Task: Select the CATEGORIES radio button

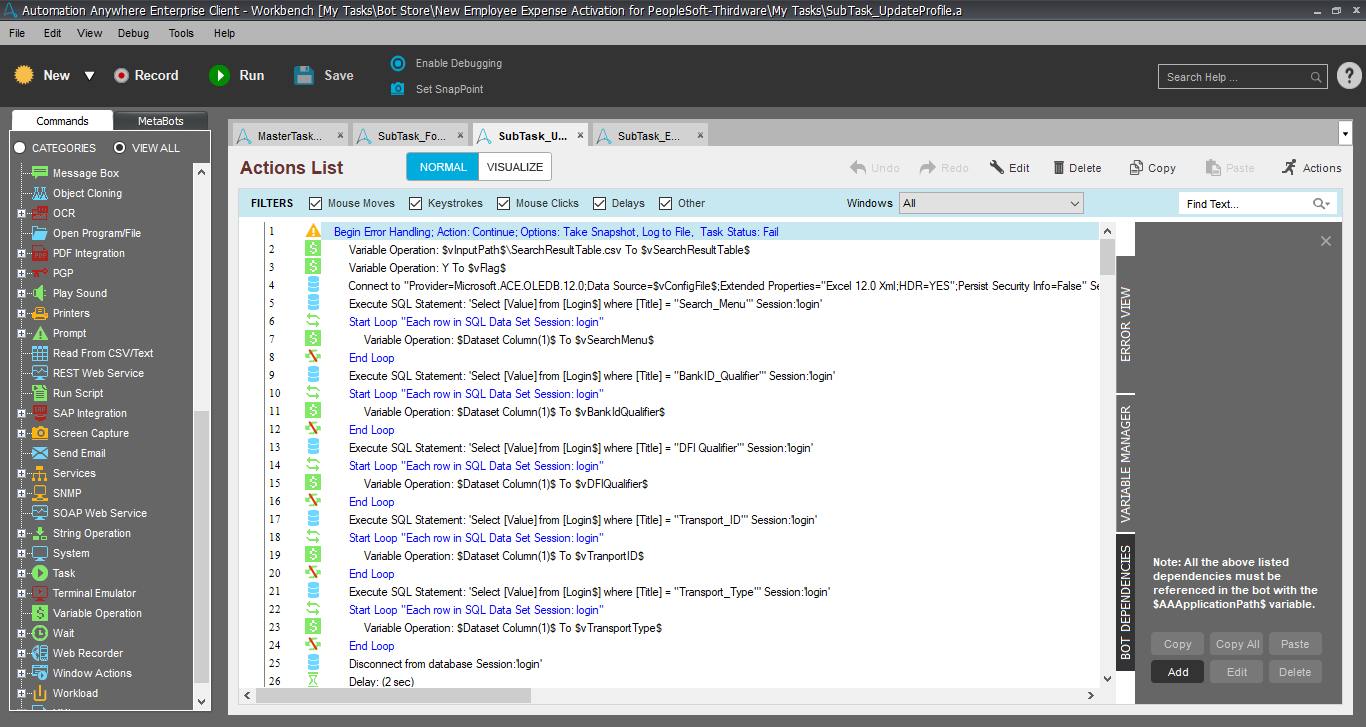Action: point(20,148)
